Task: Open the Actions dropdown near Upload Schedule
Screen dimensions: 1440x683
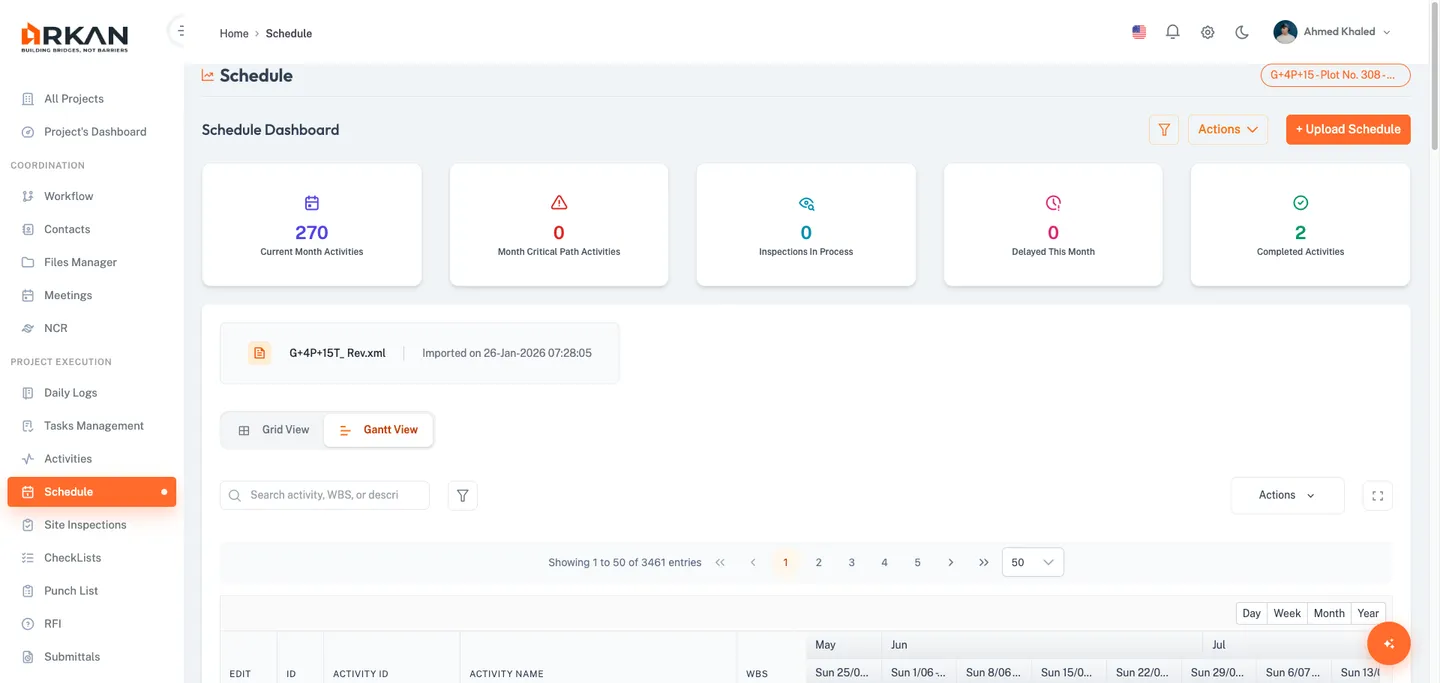Action: click(1227, 129)
